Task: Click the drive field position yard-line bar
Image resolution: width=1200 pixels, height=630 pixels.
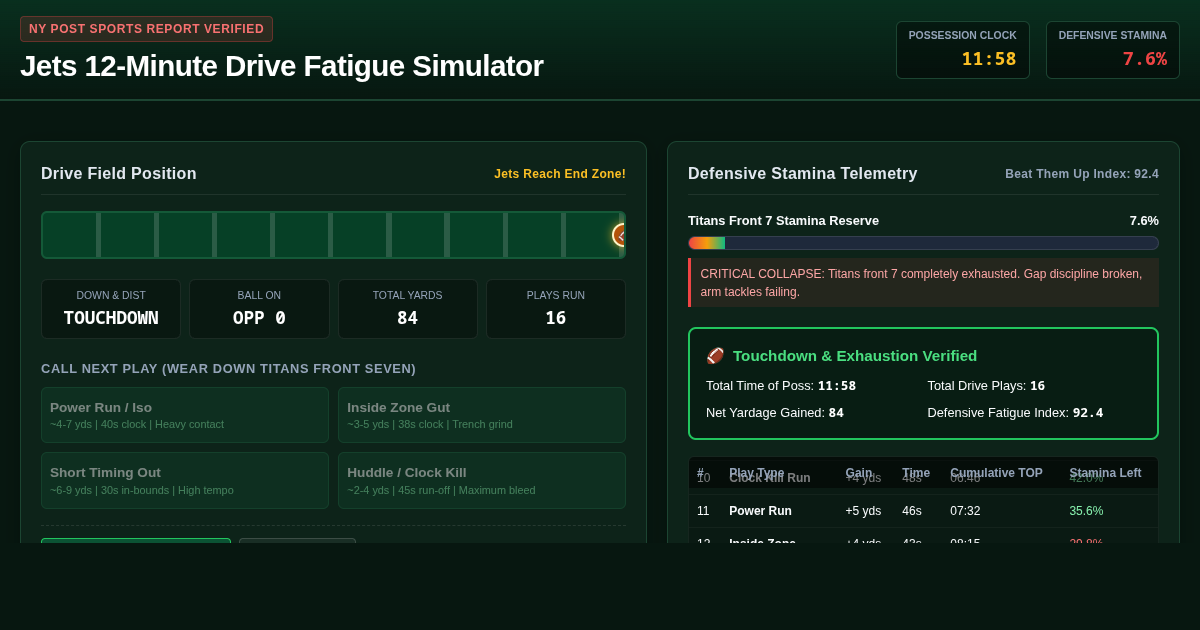Action: tap(333, 235)
